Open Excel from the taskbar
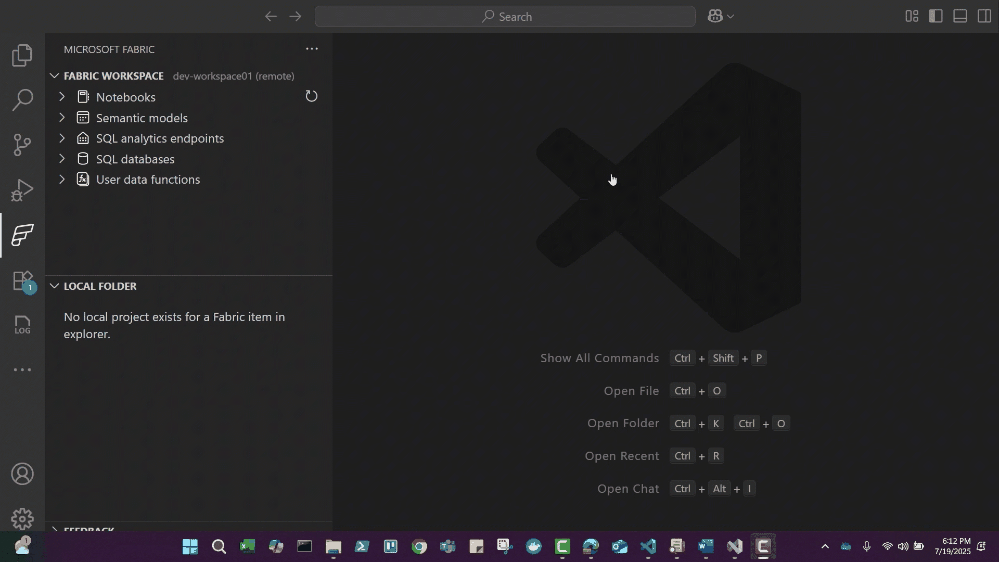 (247, 547)
